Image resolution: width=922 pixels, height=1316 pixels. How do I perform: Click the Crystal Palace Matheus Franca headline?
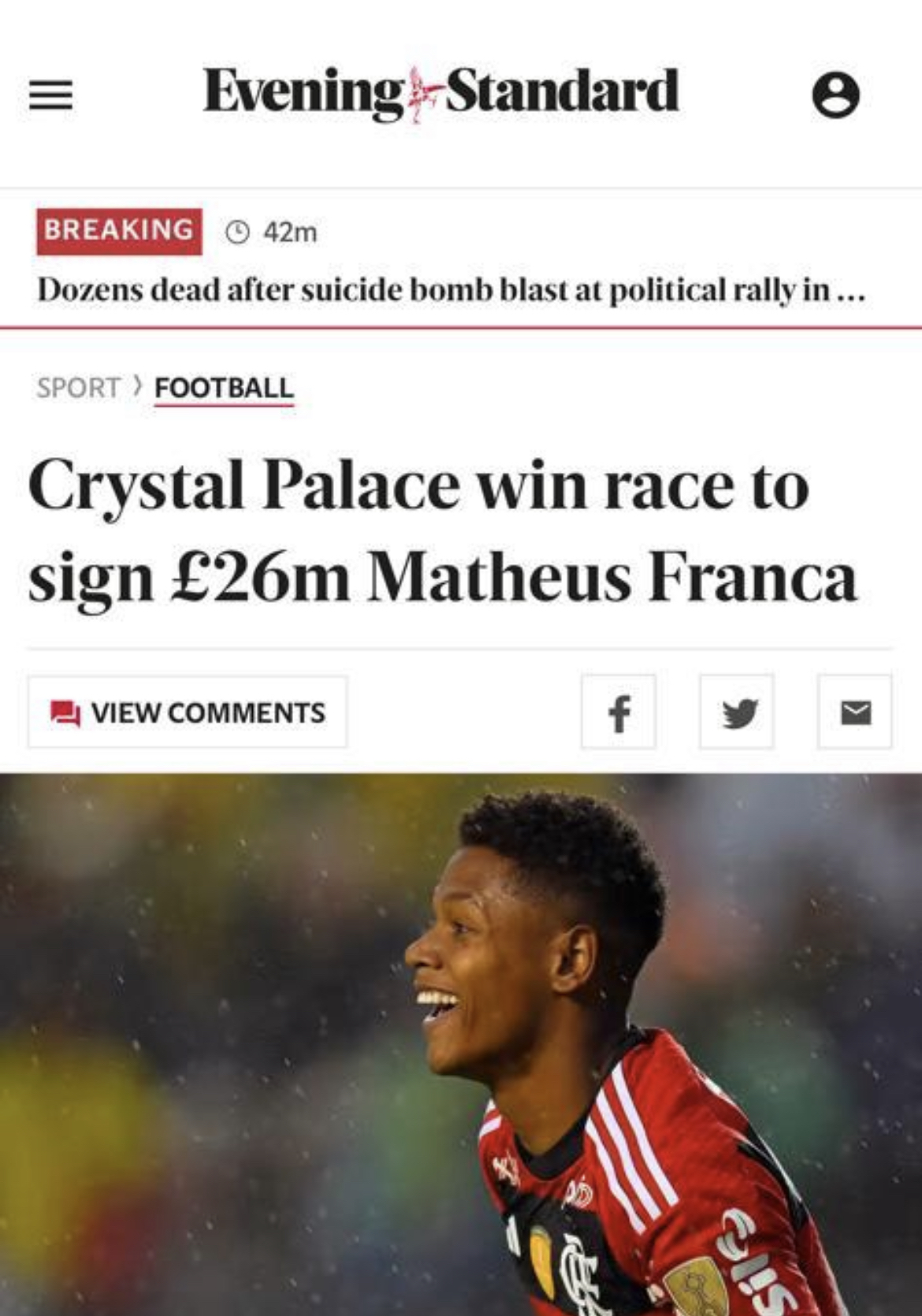pos(441,532)
